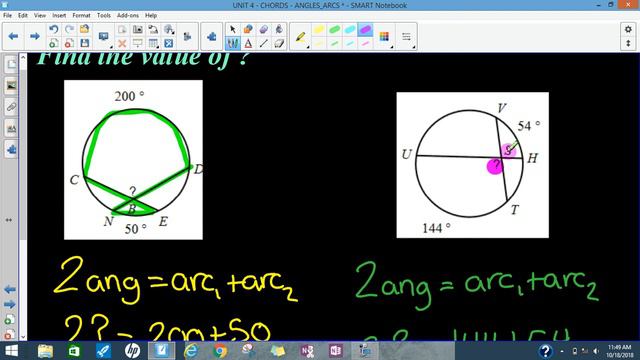Click the screen capture camera icon
Viewport: 640px width, 360px height.
tap(138, 29)
